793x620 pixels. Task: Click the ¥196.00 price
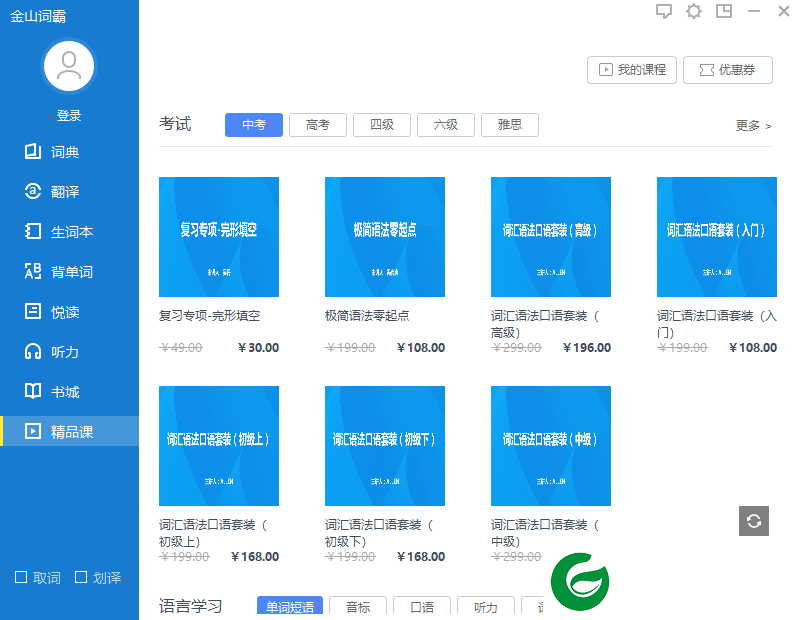click(x=587, y=348)
